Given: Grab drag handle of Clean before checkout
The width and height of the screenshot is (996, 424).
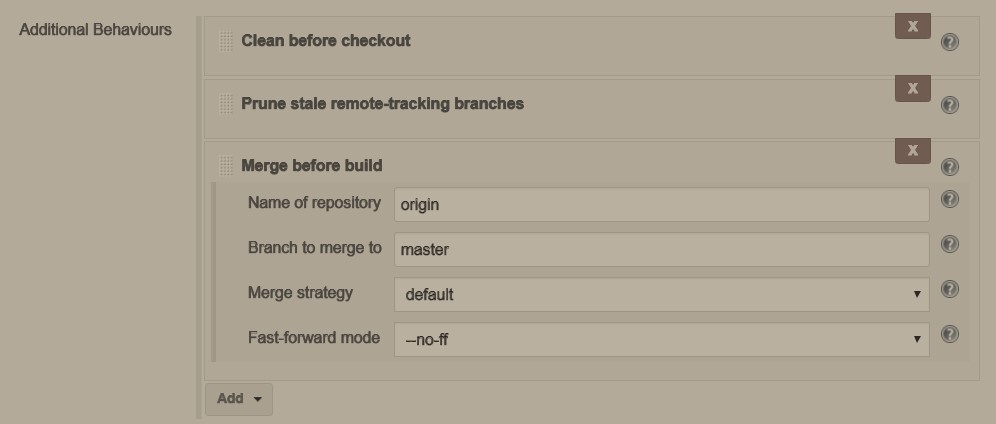Looking at the screenshot, I should point(226,41).
